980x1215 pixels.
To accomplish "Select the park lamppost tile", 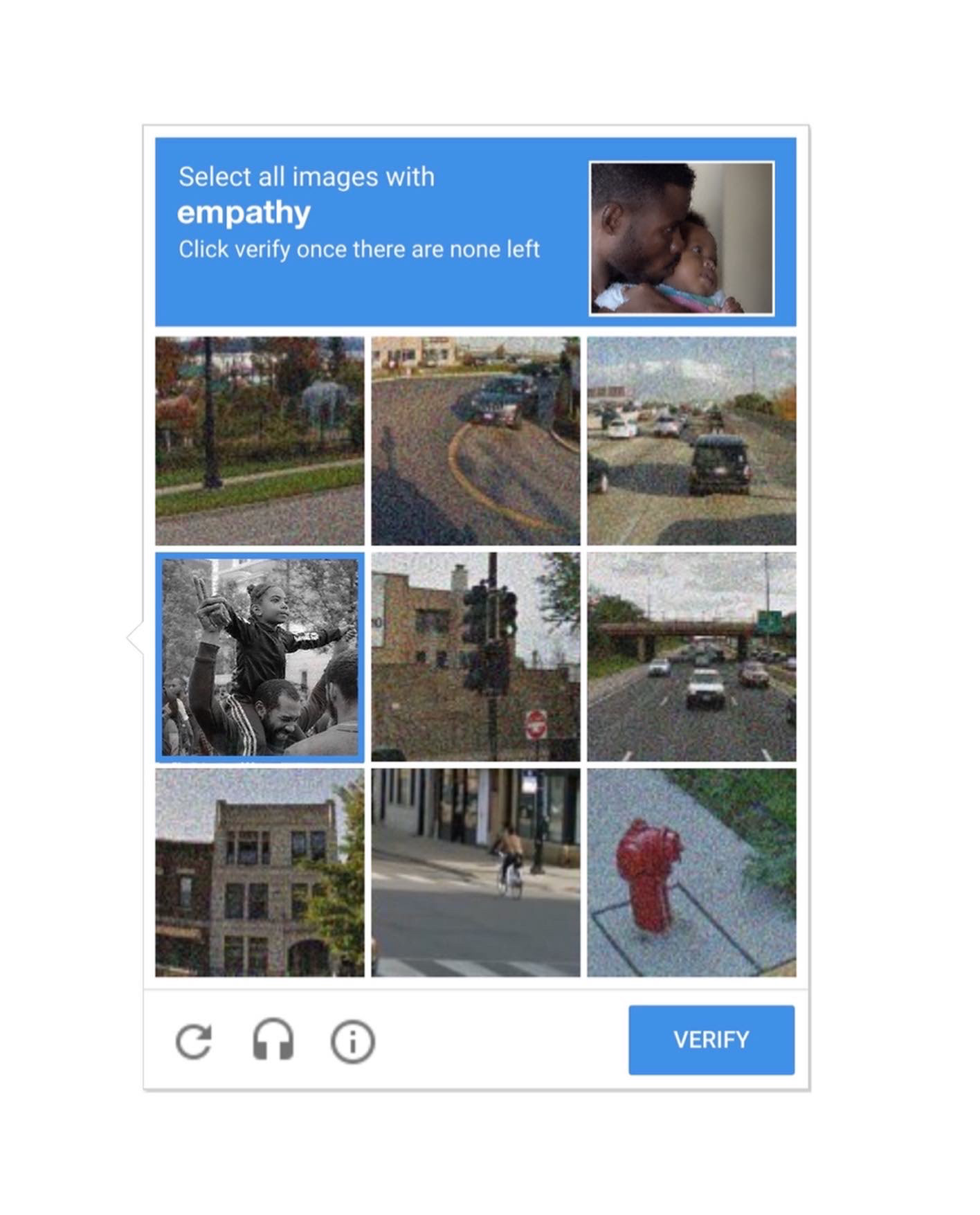I will click(x=260, y=441).
